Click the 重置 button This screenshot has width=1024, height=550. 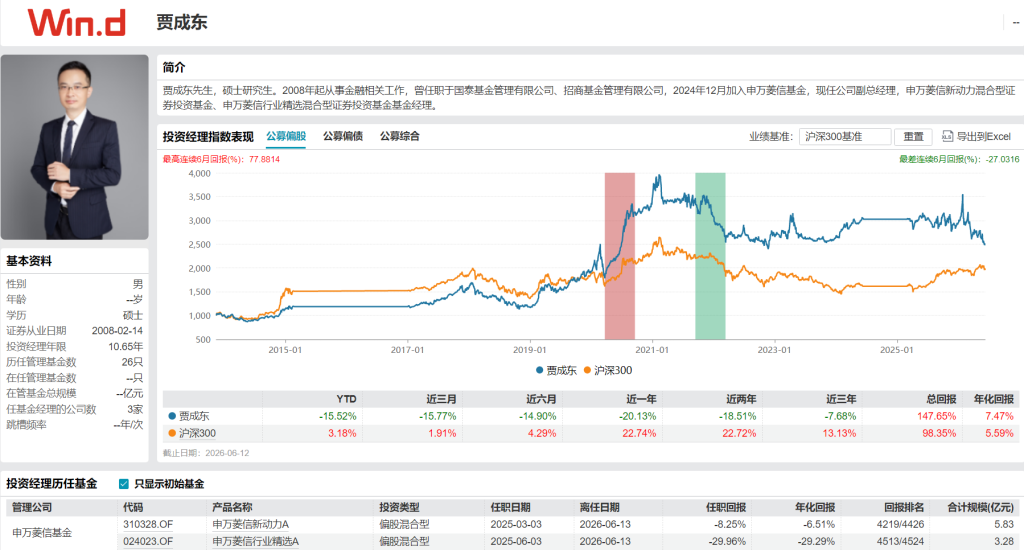913,137
